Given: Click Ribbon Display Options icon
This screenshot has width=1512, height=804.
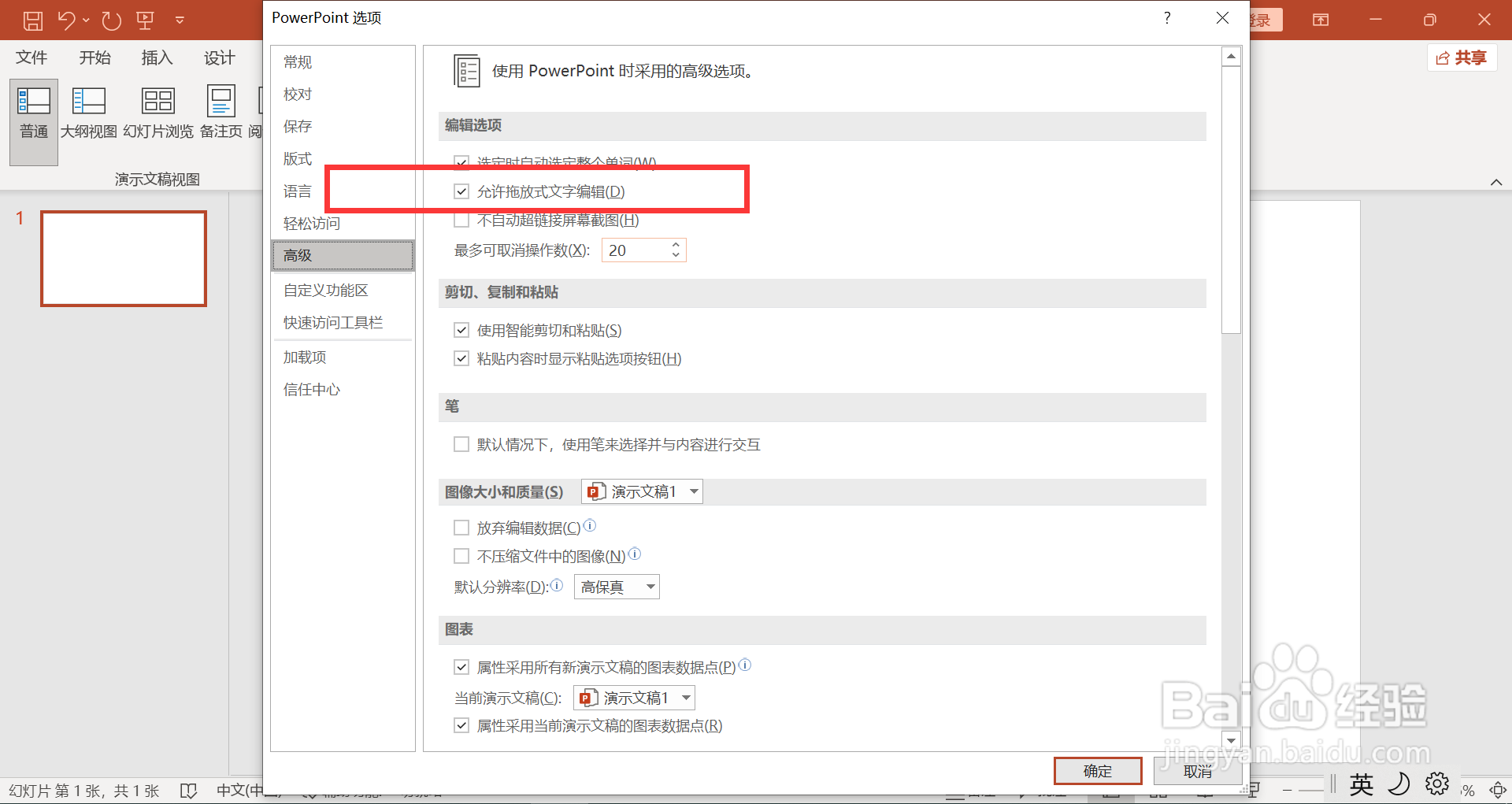Looking at the screenshot, I should tap(1321, 20).
